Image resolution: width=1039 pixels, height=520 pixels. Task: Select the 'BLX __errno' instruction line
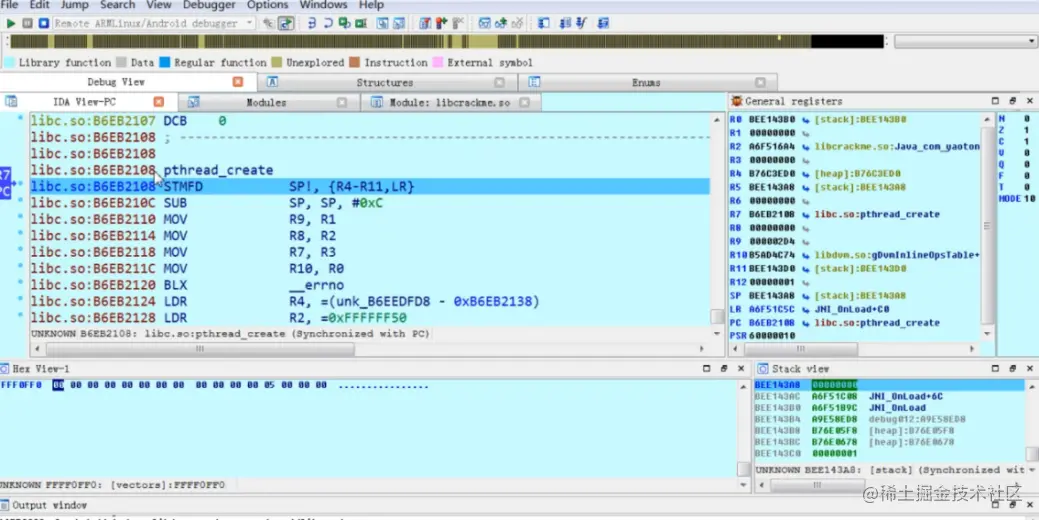tap(370, 285)
